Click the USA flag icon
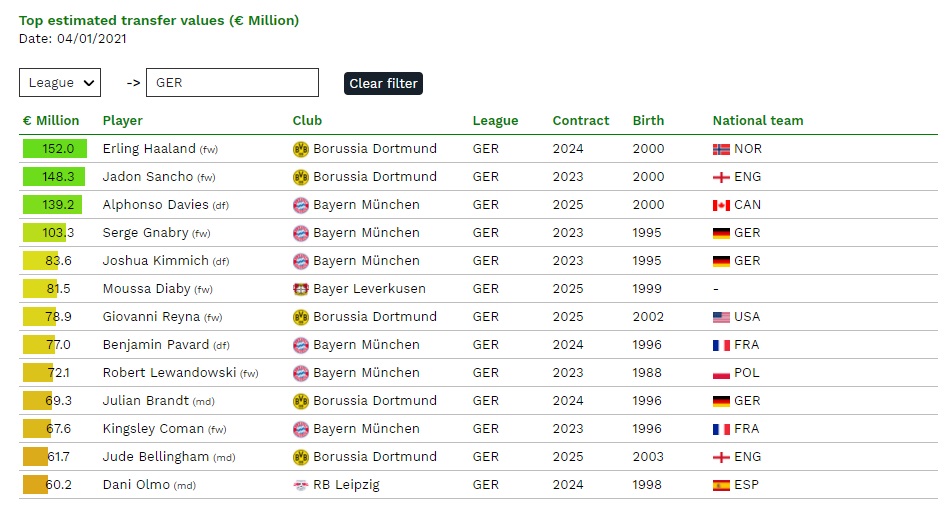Viewport: 948px width, 507px height. pyautogui.click(x=721, y=317)
